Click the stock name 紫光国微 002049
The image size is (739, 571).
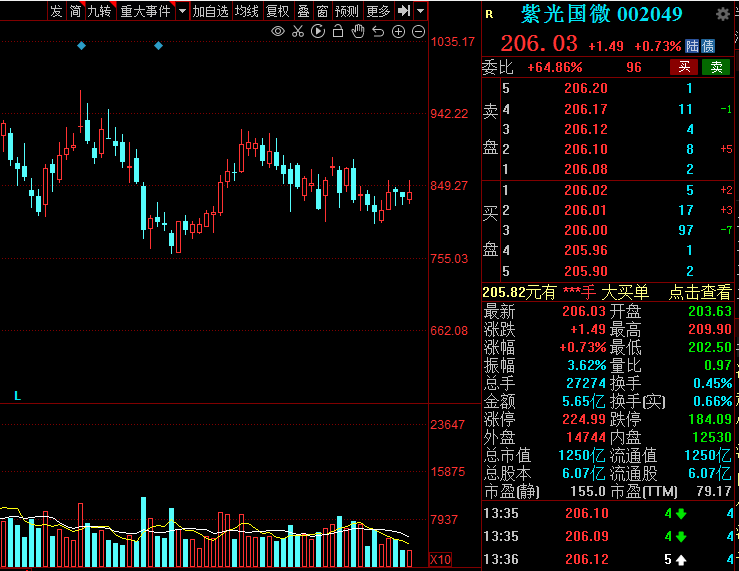[x=602, y=14]
